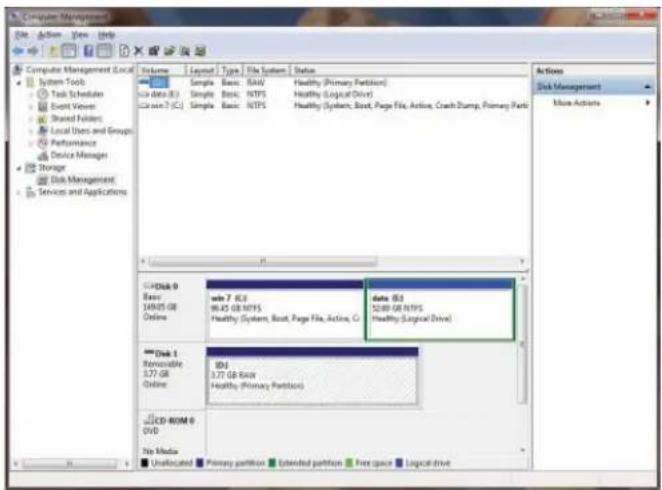The height and width of the screenshot is (490, 662).
Task: Click the last green toolbar settings icon
Action: (x=200, y=51)
